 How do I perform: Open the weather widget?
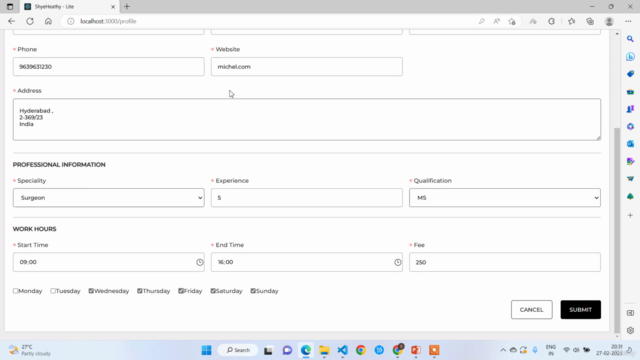[x=31, y=350]
